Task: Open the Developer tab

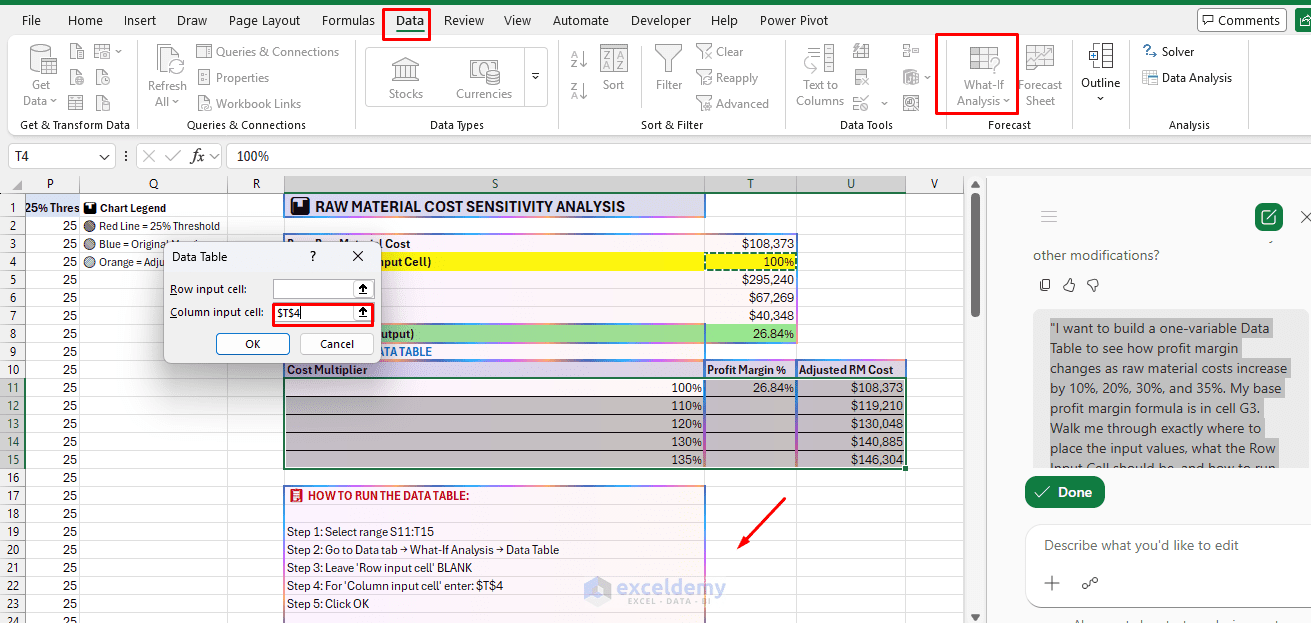Action: tap(661, 21)
